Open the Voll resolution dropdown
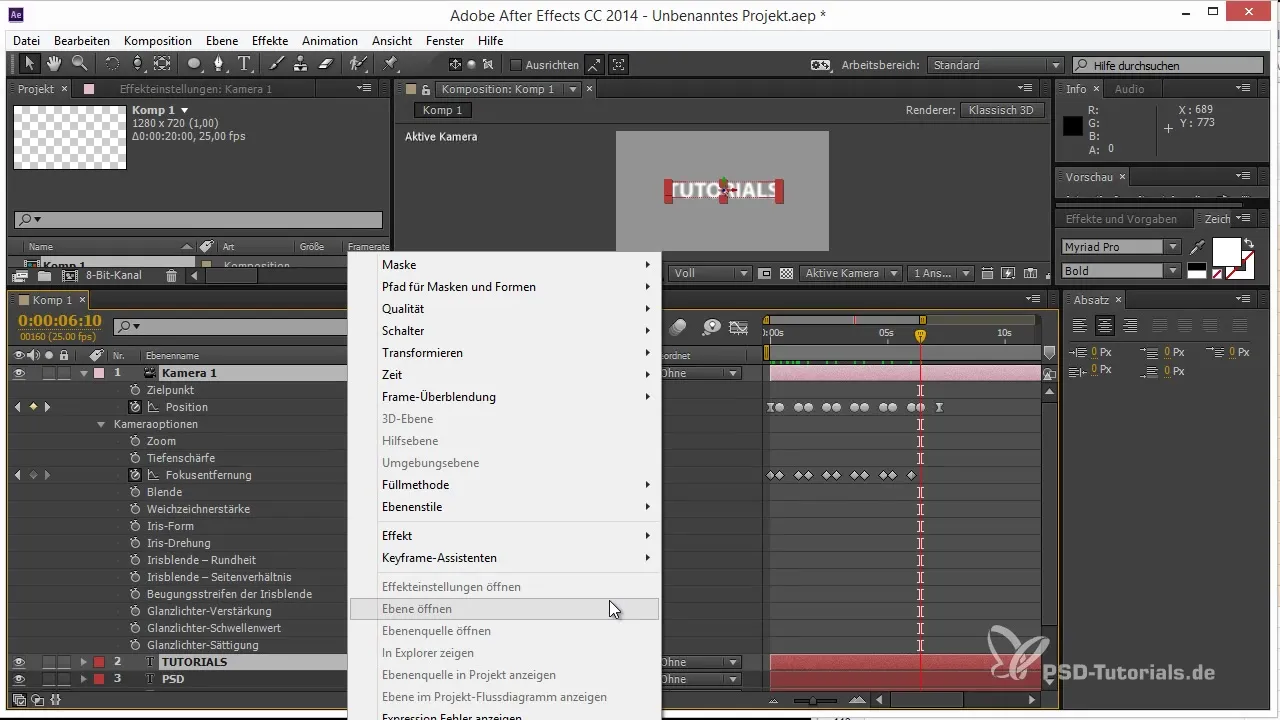The image size is (1280, 720). [x=711, y=273]
